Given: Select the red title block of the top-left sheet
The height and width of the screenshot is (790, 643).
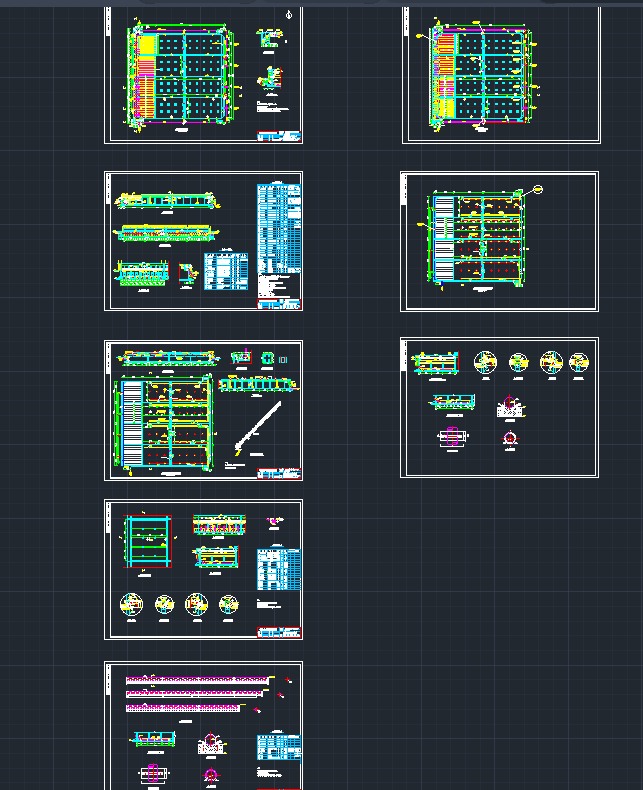Looking at the screenshot, I should [x=279, y=136].
